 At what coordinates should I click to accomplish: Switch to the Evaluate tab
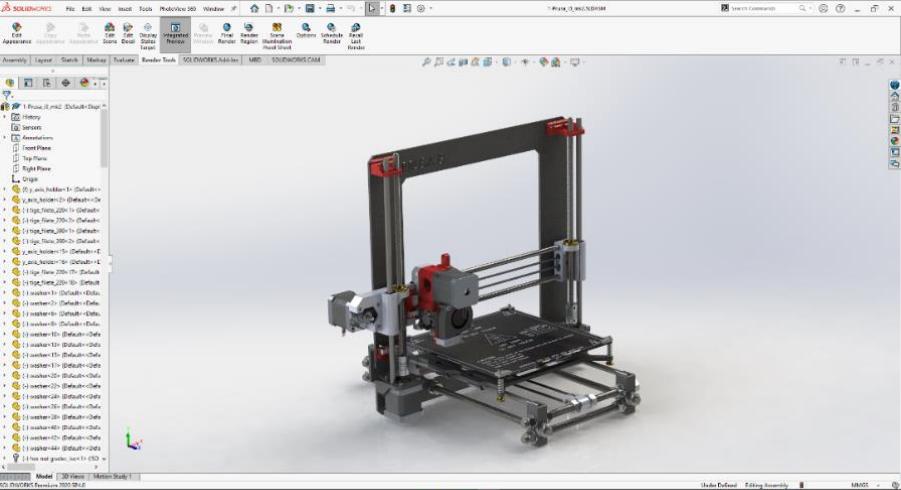click(124, 60)
